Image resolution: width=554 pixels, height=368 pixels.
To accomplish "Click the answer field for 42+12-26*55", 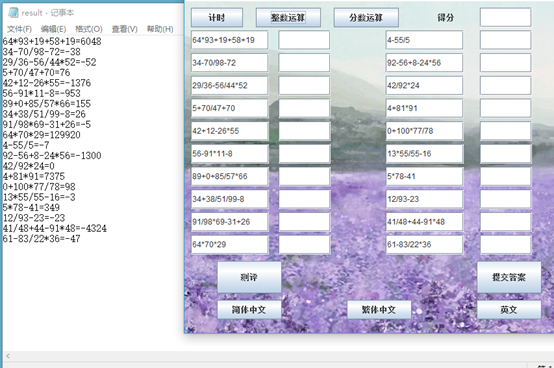I will [x=304, y=131].
